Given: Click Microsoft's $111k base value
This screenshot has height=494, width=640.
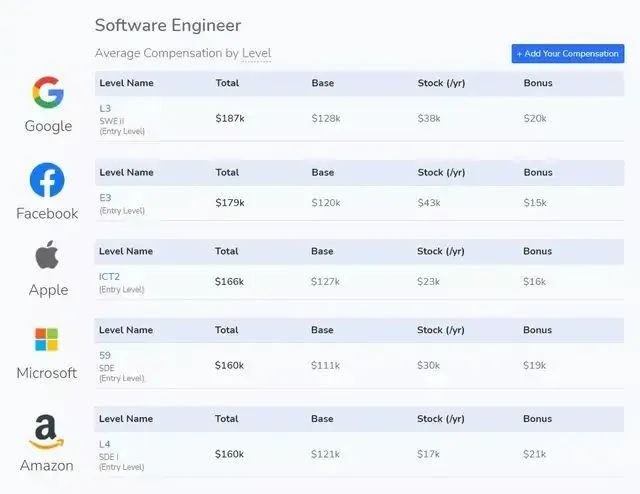Looking at the screenshot, I should (x=325, y=365).
